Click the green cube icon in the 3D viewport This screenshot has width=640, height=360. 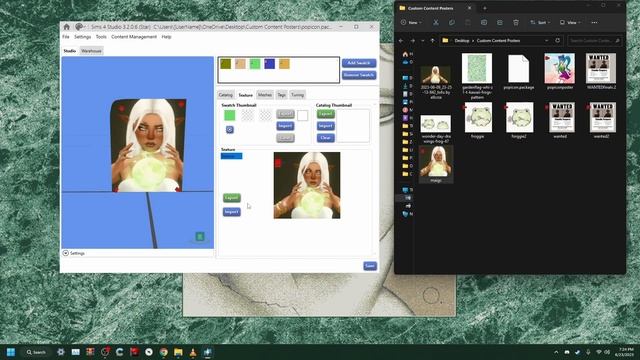200,236
